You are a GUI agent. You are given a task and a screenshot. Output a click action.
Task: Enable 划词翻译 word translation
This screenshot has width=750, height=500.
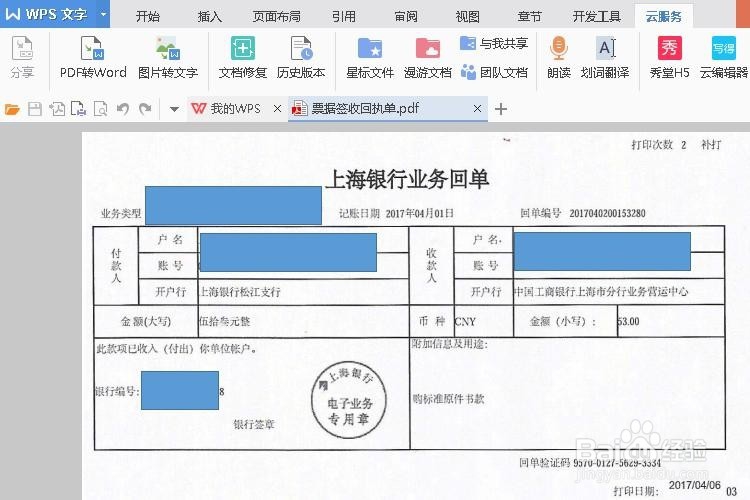pyautogui.click(x=605, y=56)
